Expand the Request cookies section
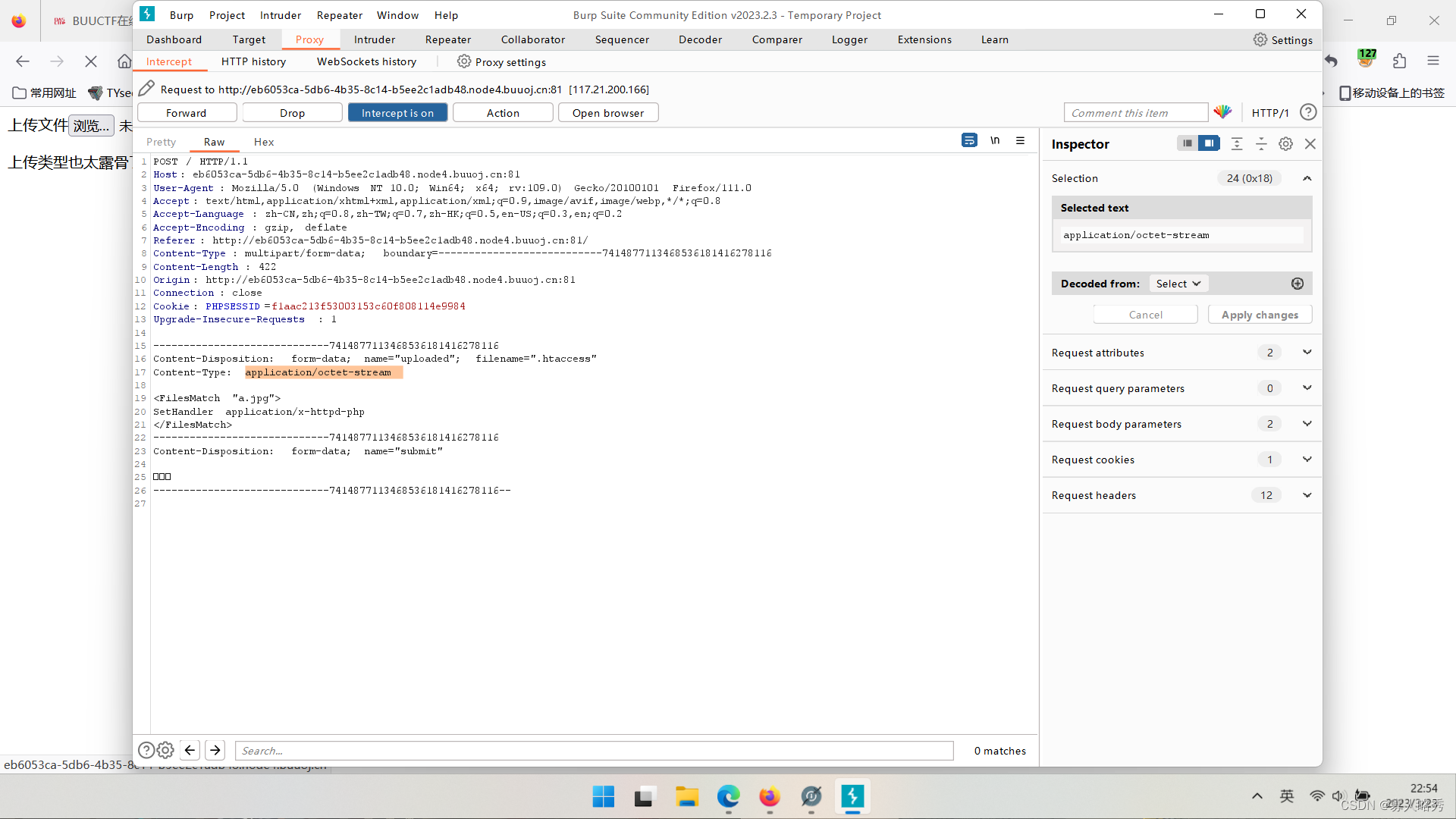 pos(1307,460)
